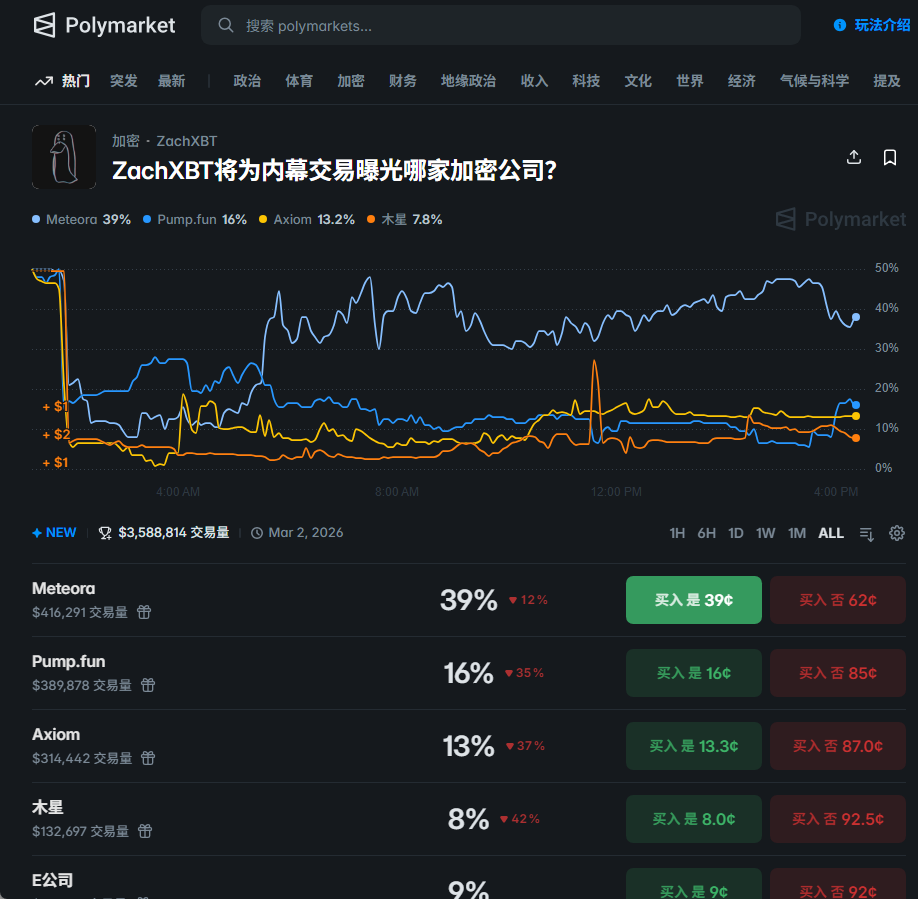Screen dimensions: 918x899
Task: Click gift icon under Axiom
Action: (148, 758)
